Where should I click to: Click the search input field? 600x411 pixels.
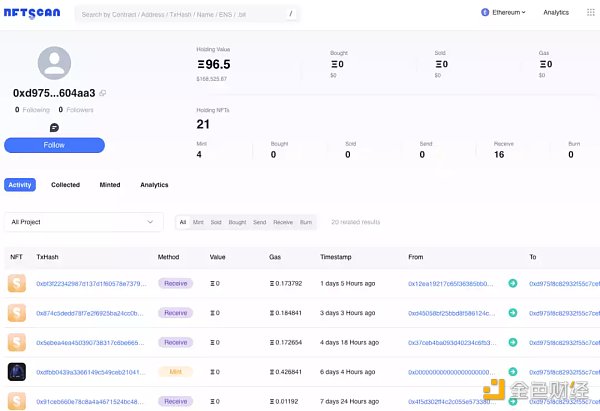coord(180,15)
